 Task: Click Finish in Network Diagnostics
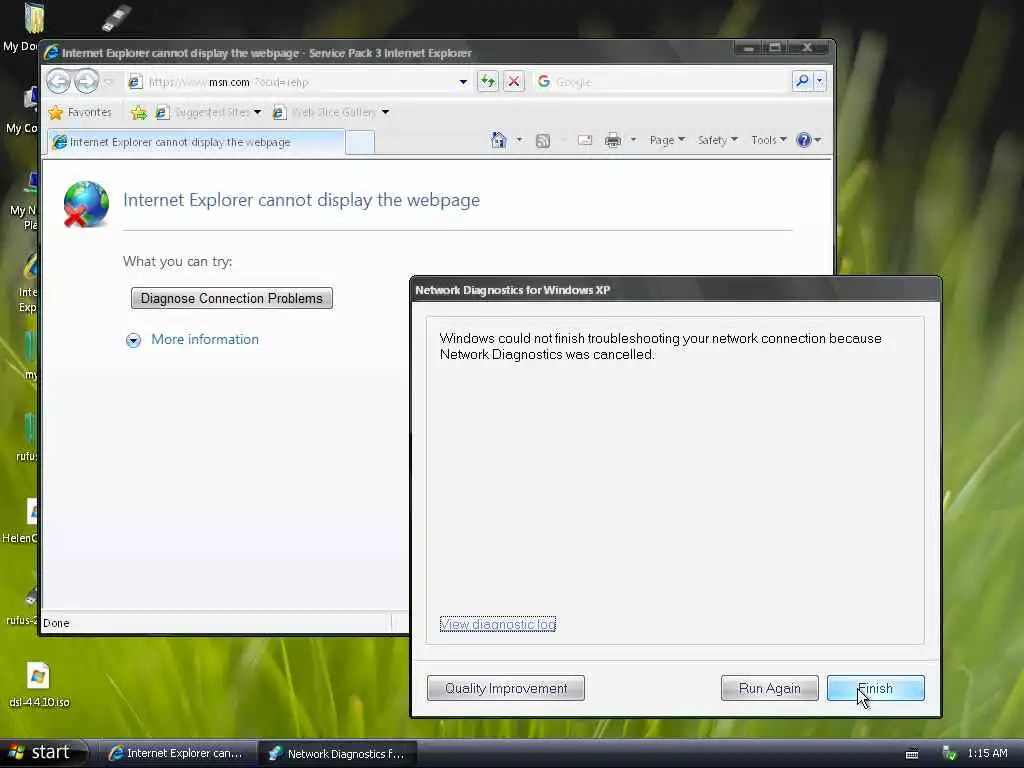875,688
